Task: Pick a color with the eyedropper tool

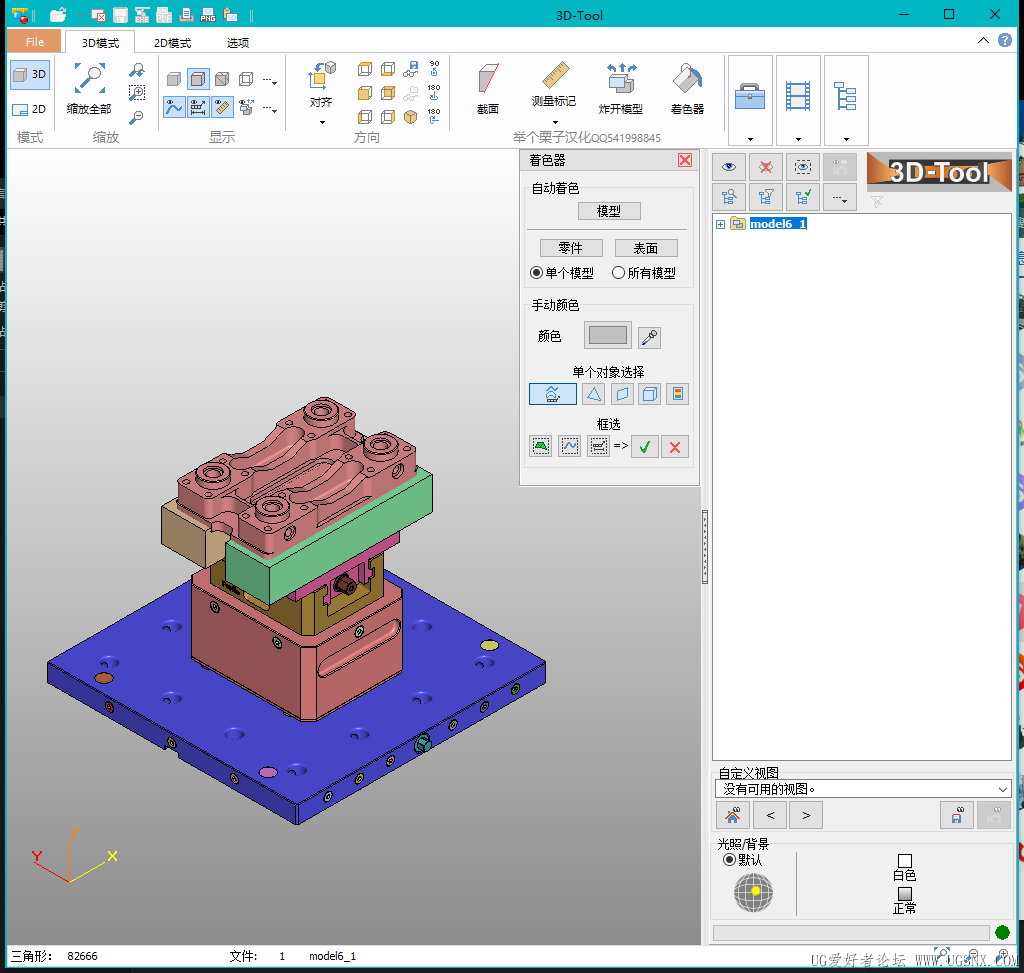Action: [x=649, y=337]
